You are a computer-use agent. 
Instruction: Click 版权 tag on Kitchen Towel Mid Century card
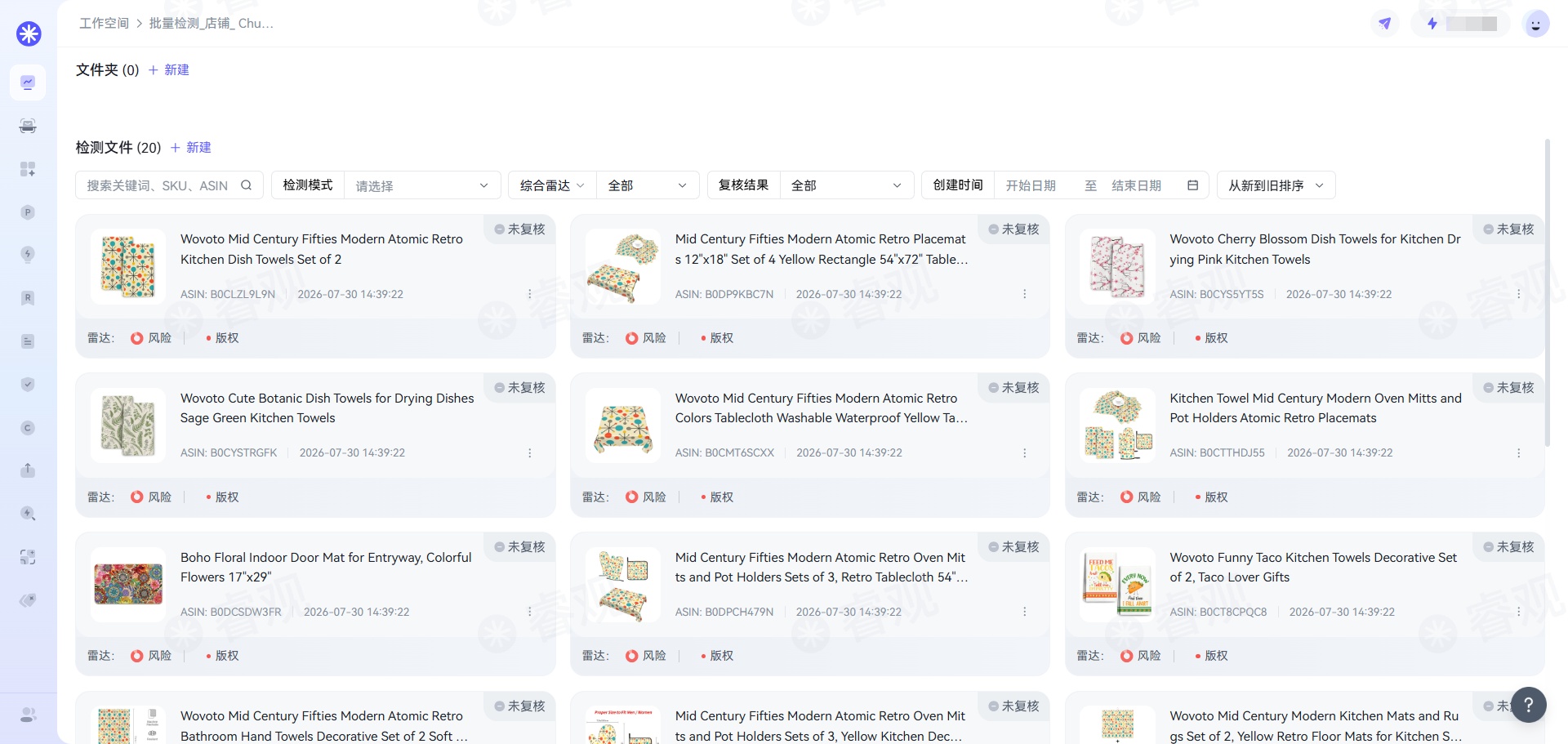tap(1212, 497)
